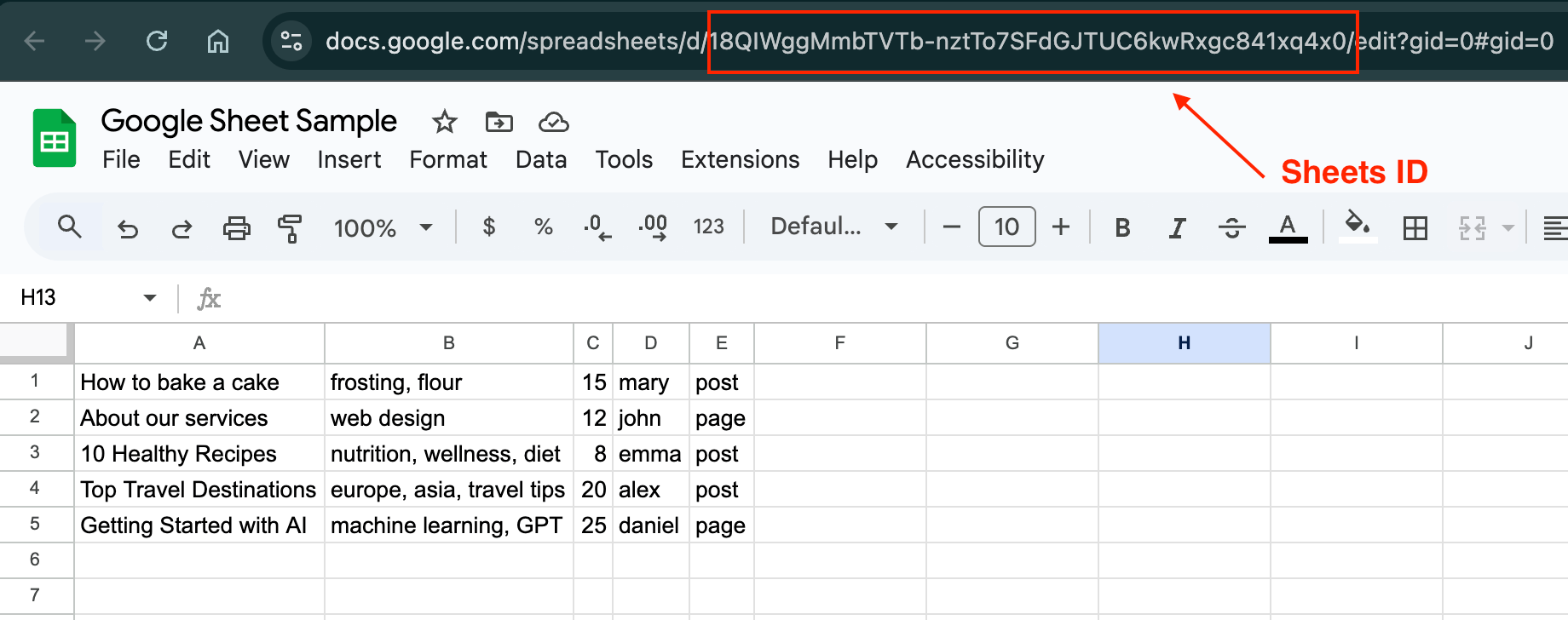Open site information icon in address bar
Screen dimensions: 1568x620
pos(291,41)
